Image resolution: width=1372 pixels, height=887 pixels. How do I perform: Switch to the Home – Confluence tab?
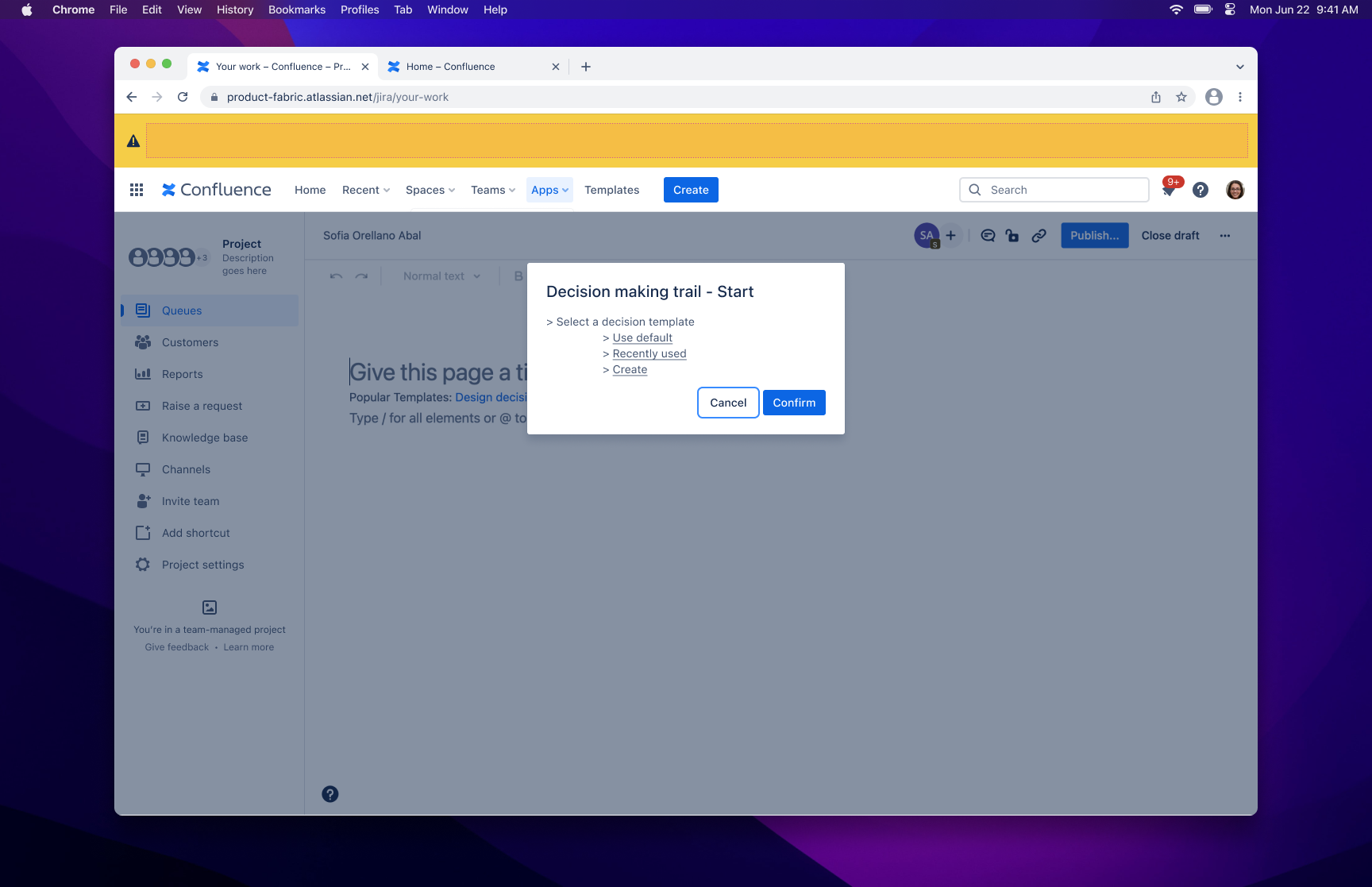[x=450, y=67]
